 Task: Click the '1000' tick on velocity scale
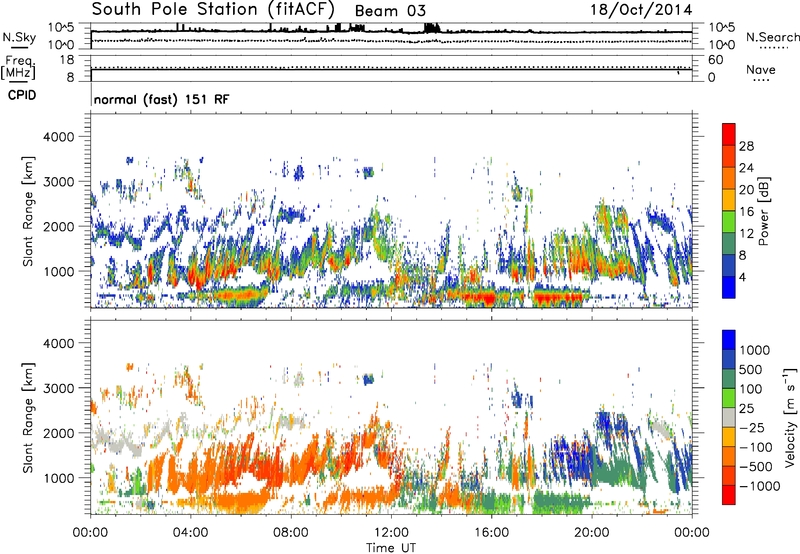[755, 350]
